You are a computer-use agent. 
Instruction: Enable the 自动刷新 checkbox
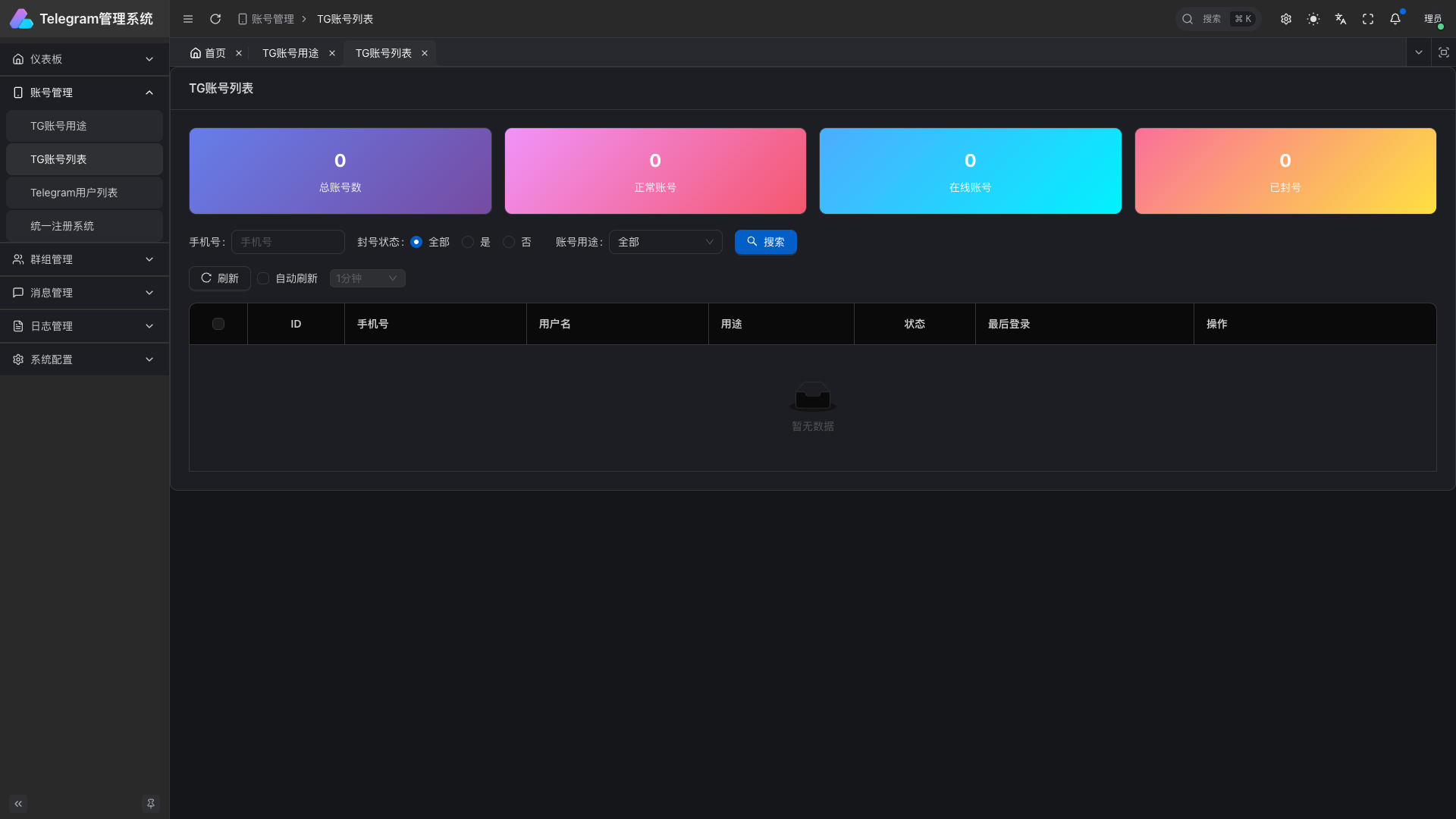263,278
